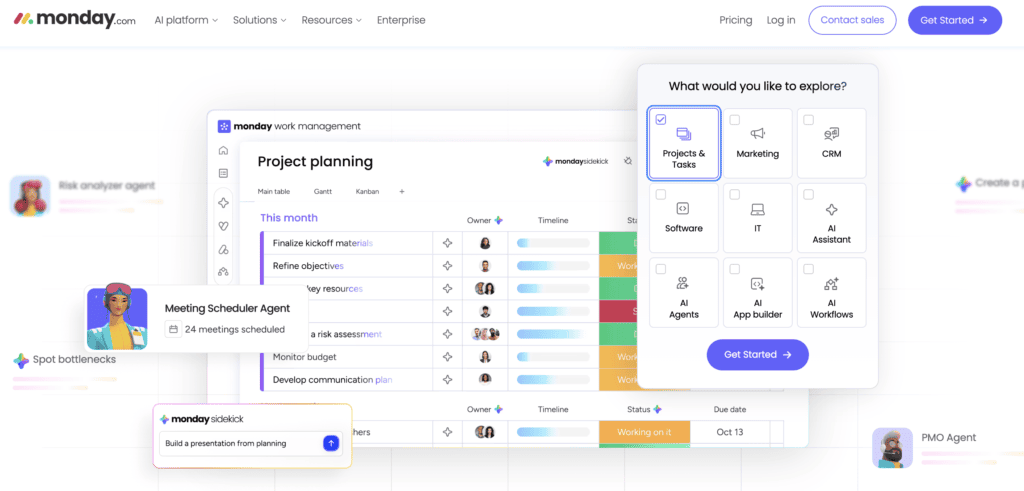The image size is (1024, 491).
Task: Check the AI Workflows checkbox
Action: pos(808,269)
